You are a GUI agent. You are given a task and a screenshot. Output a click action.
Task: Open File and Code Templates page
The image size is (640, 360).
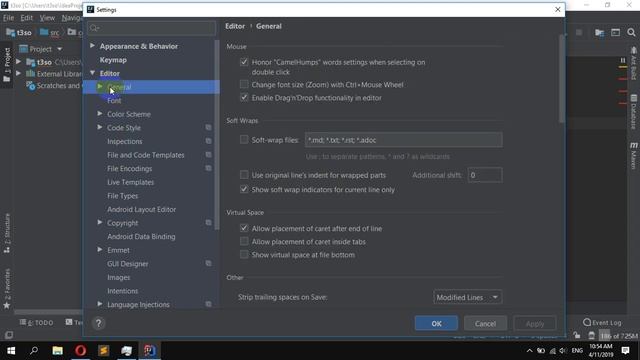coord(146,155)
